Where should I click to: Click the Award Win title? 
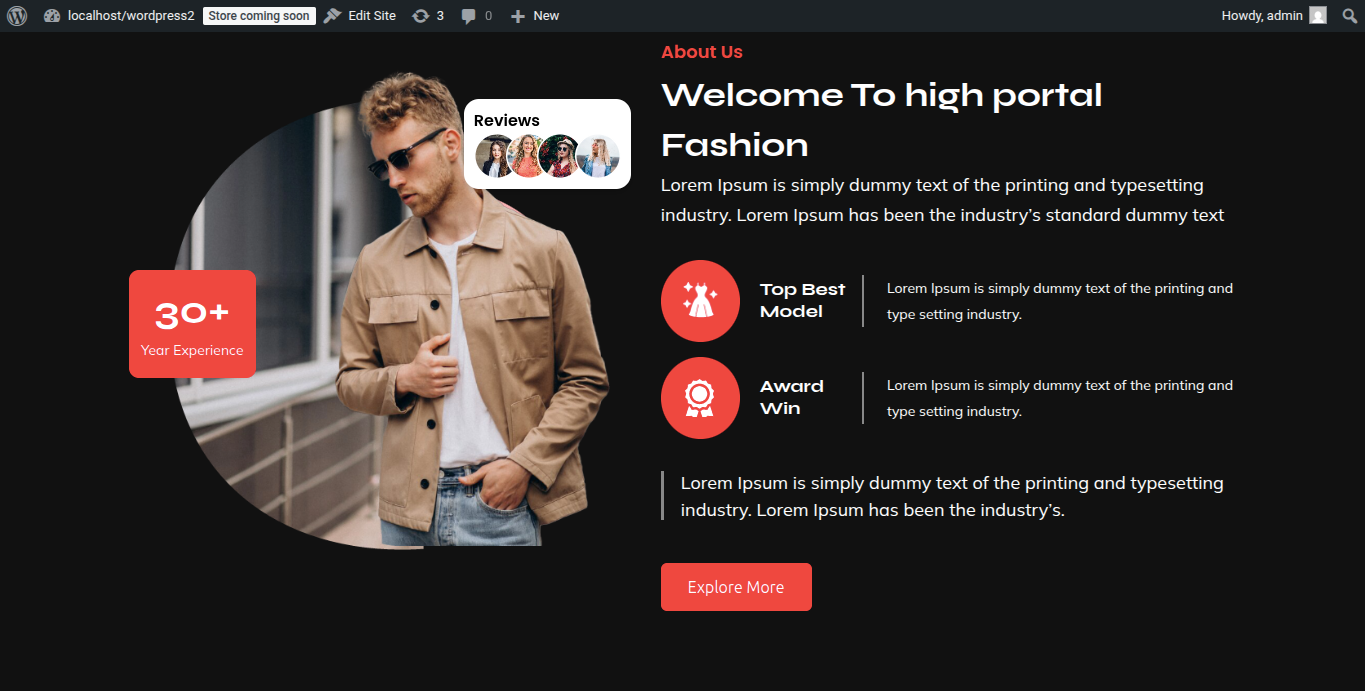point(792,397)
